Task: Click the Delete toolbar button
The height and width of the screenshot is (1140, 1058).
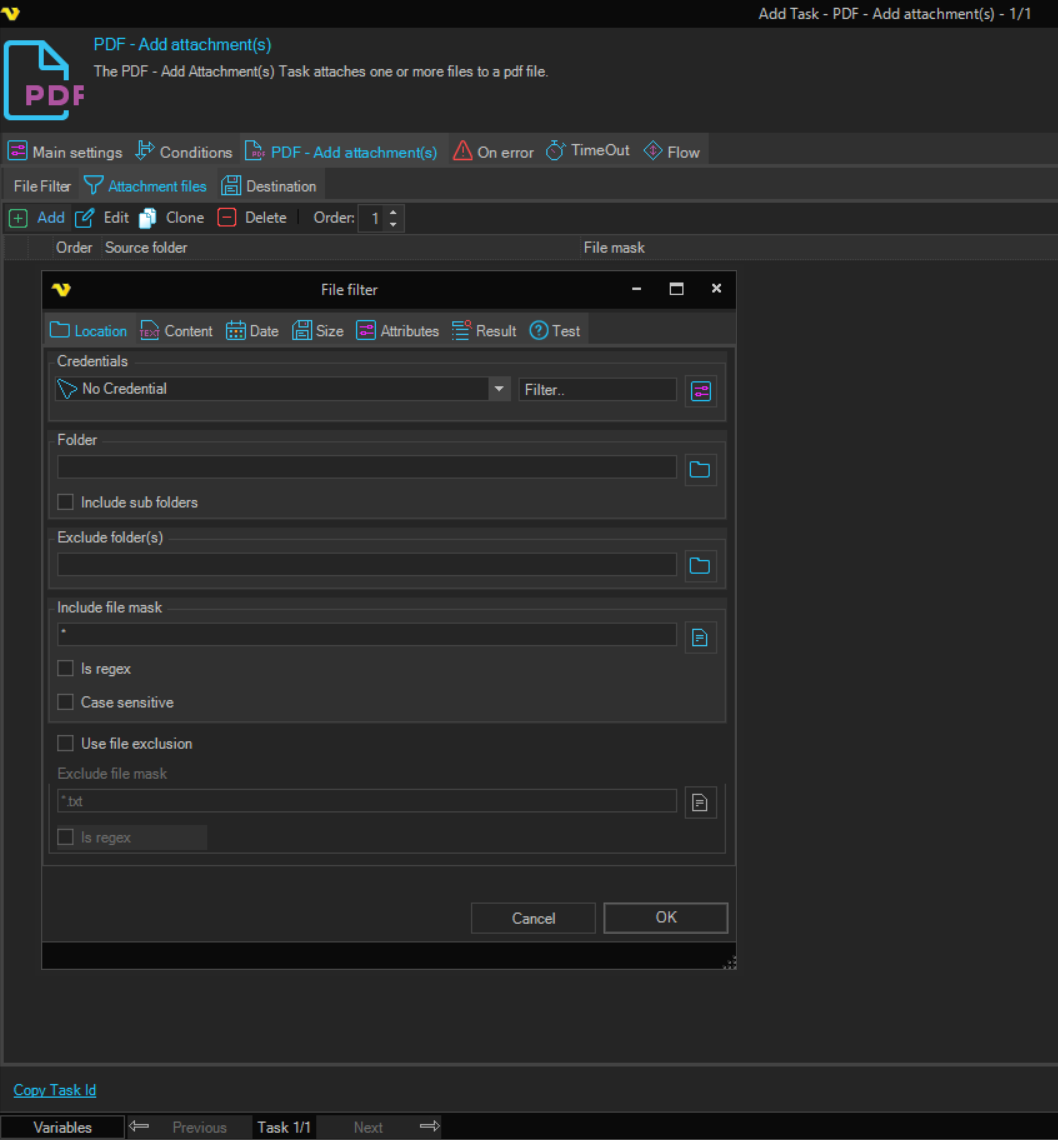Action: [253, 218]
